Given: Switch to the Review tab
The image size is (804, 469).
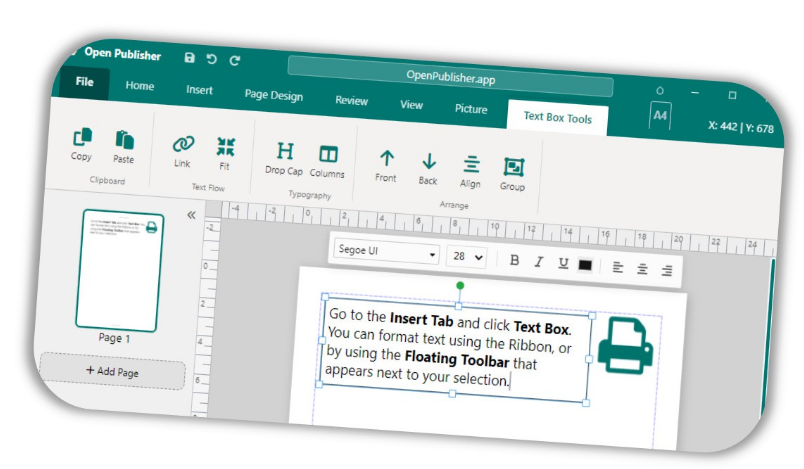Looking at the screenshot, I should (x=351, y=100).
